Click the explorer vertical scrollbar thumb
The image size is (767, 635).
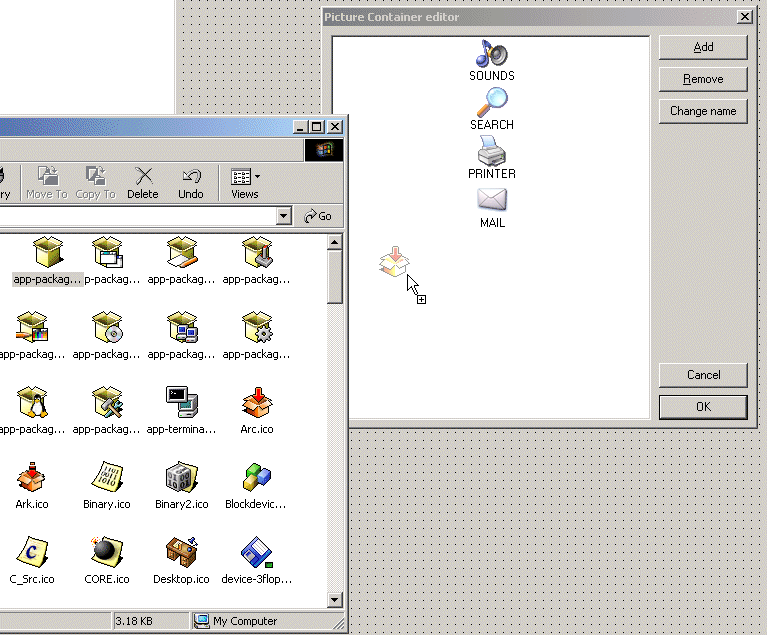point(335,277)
